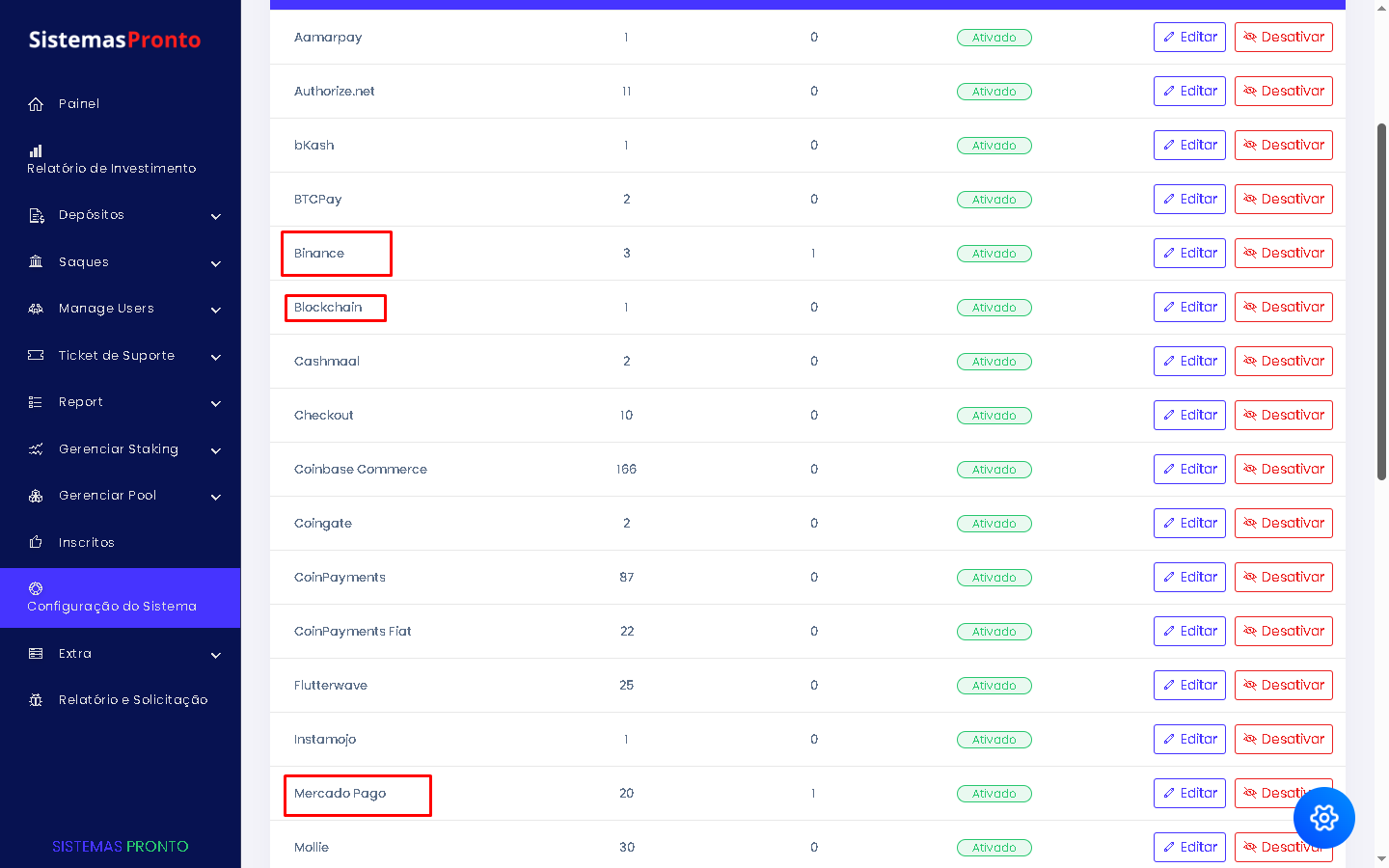Disable the Coinbase Commerce gateway
The image size is (1389, 868).
1283,470
